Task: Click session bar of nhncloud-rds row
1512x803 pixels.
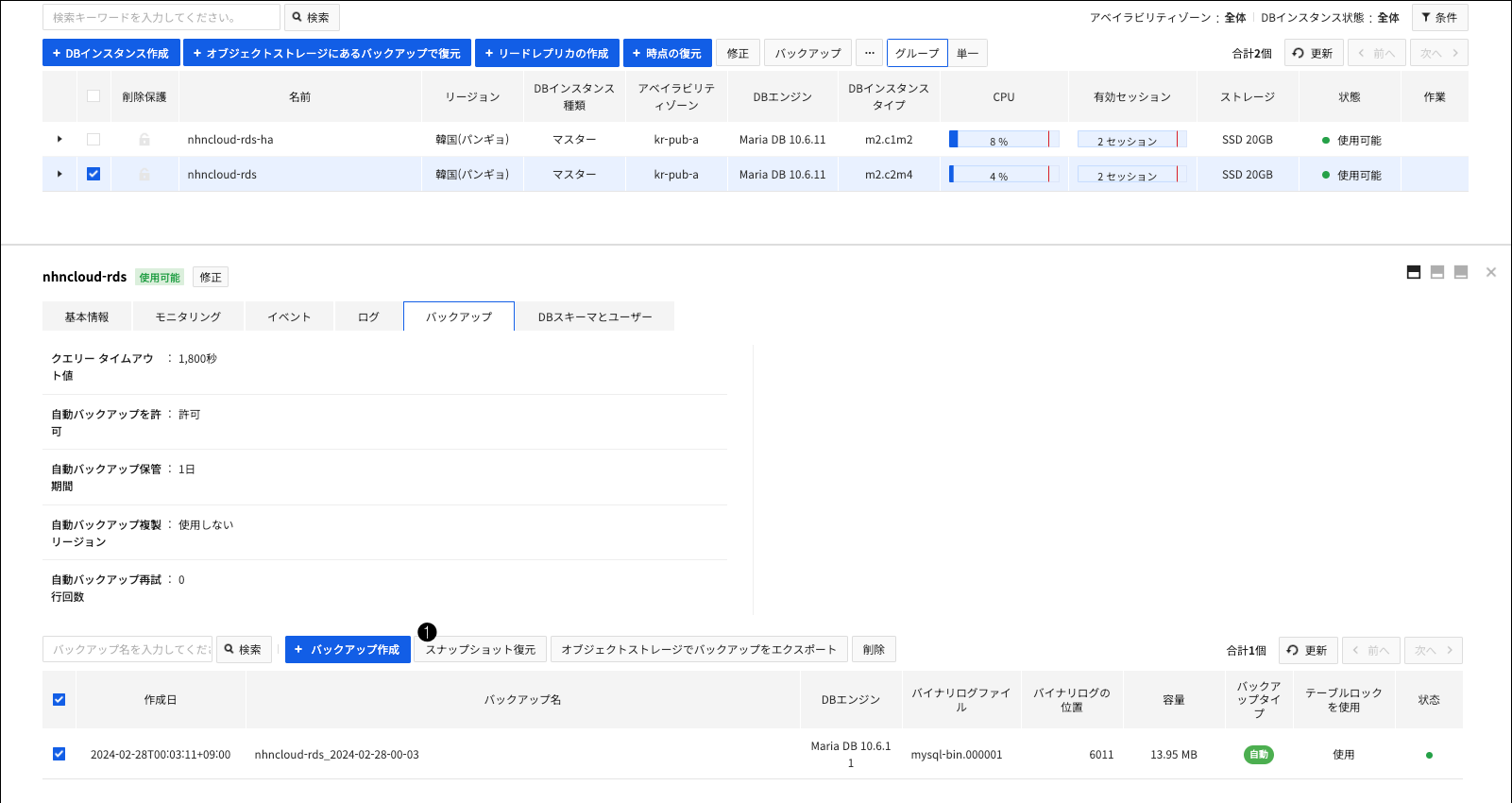Action: click(1131, 175)
